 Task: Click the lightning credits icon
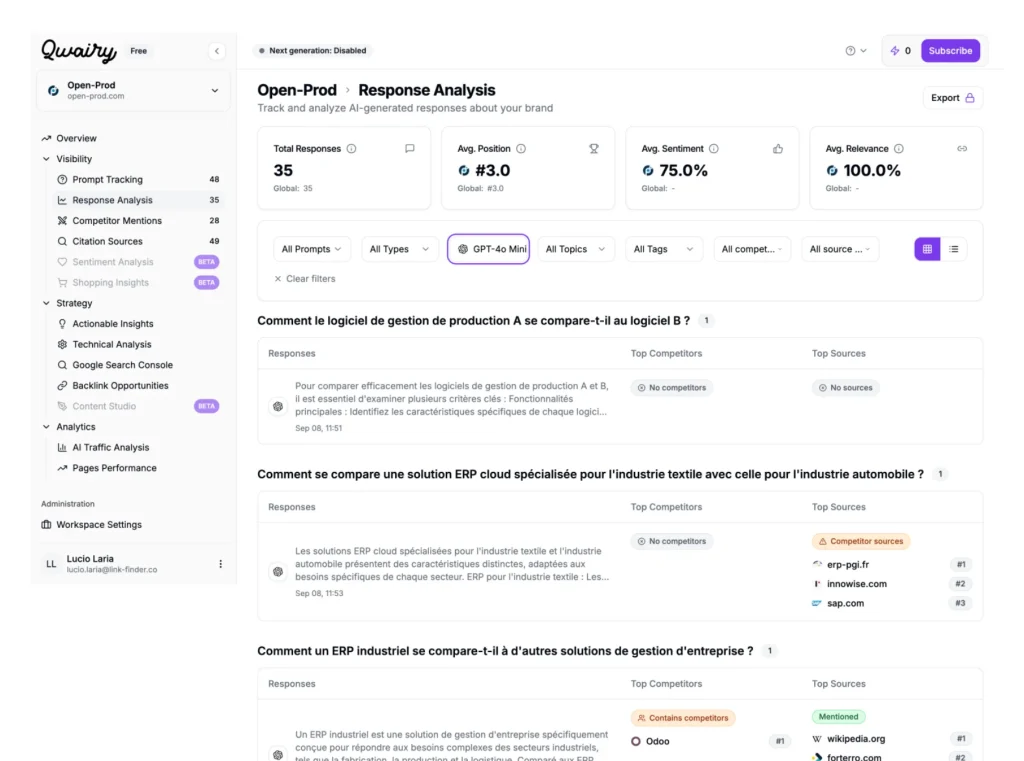coord(895,50)
